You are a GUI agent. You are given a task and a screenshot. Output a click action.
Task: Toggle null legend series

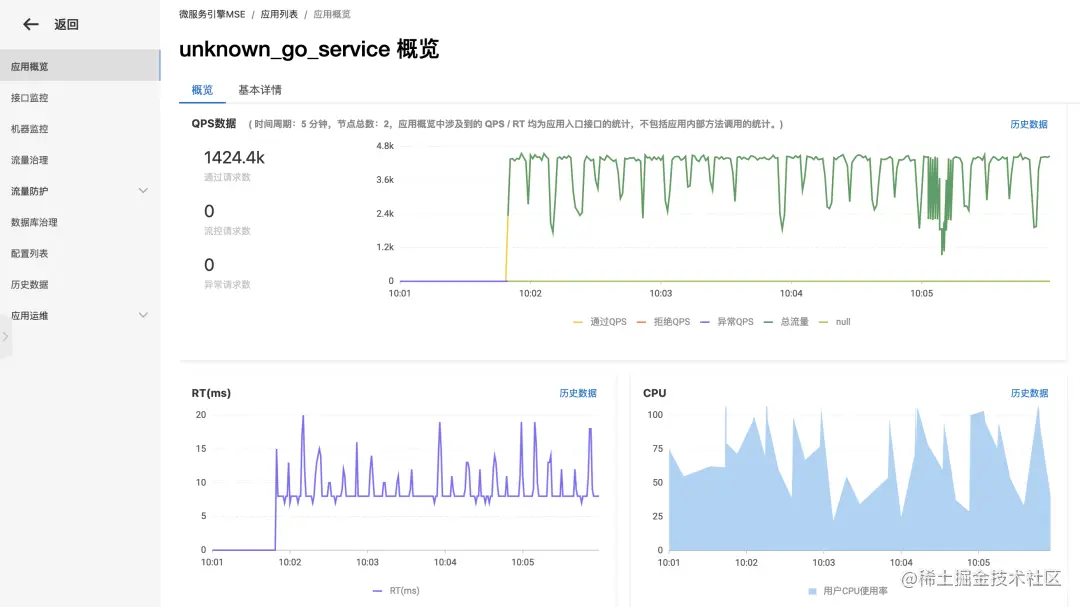[x=835, y=322]
